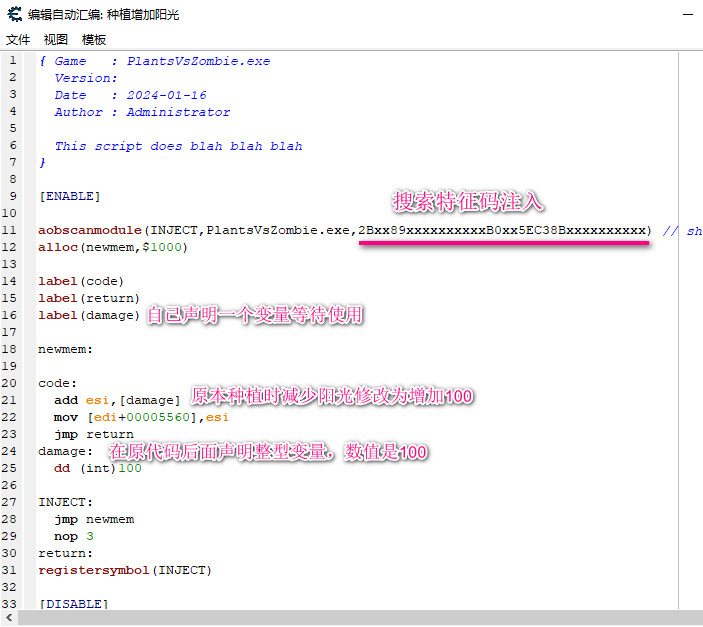Click the alloc(newmem,$1000) line

113,248
